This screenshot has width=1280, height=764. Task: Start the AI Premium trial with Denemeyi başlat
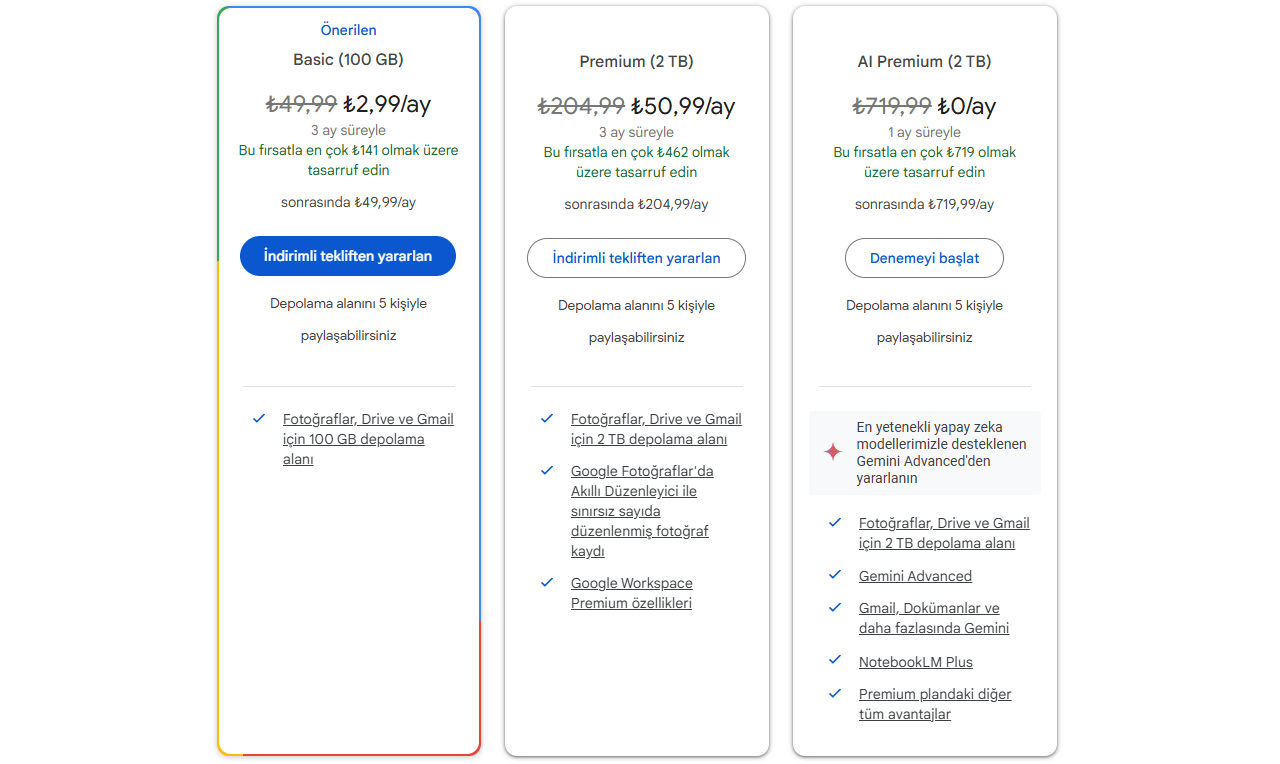(924, 258)
